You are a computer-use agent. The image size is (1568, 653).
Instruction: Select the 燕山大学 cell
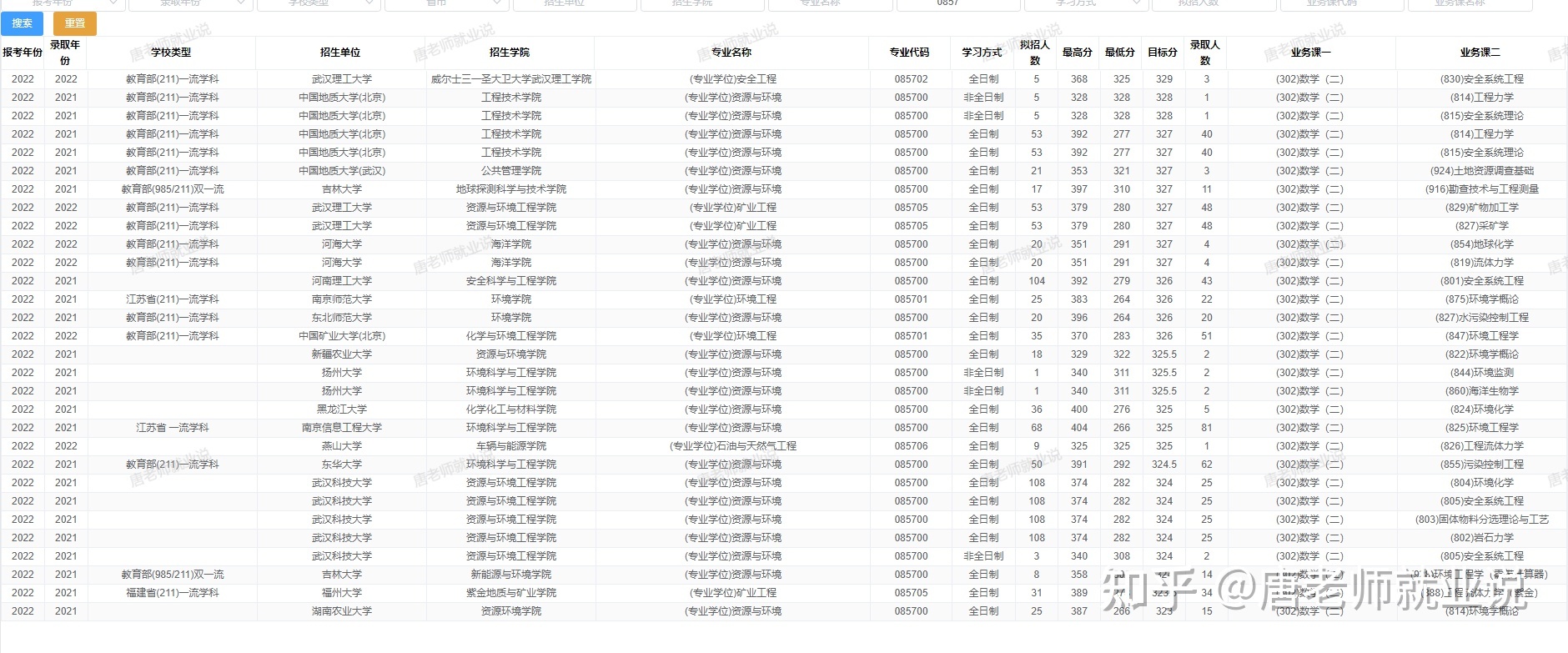tap(342, 446)
